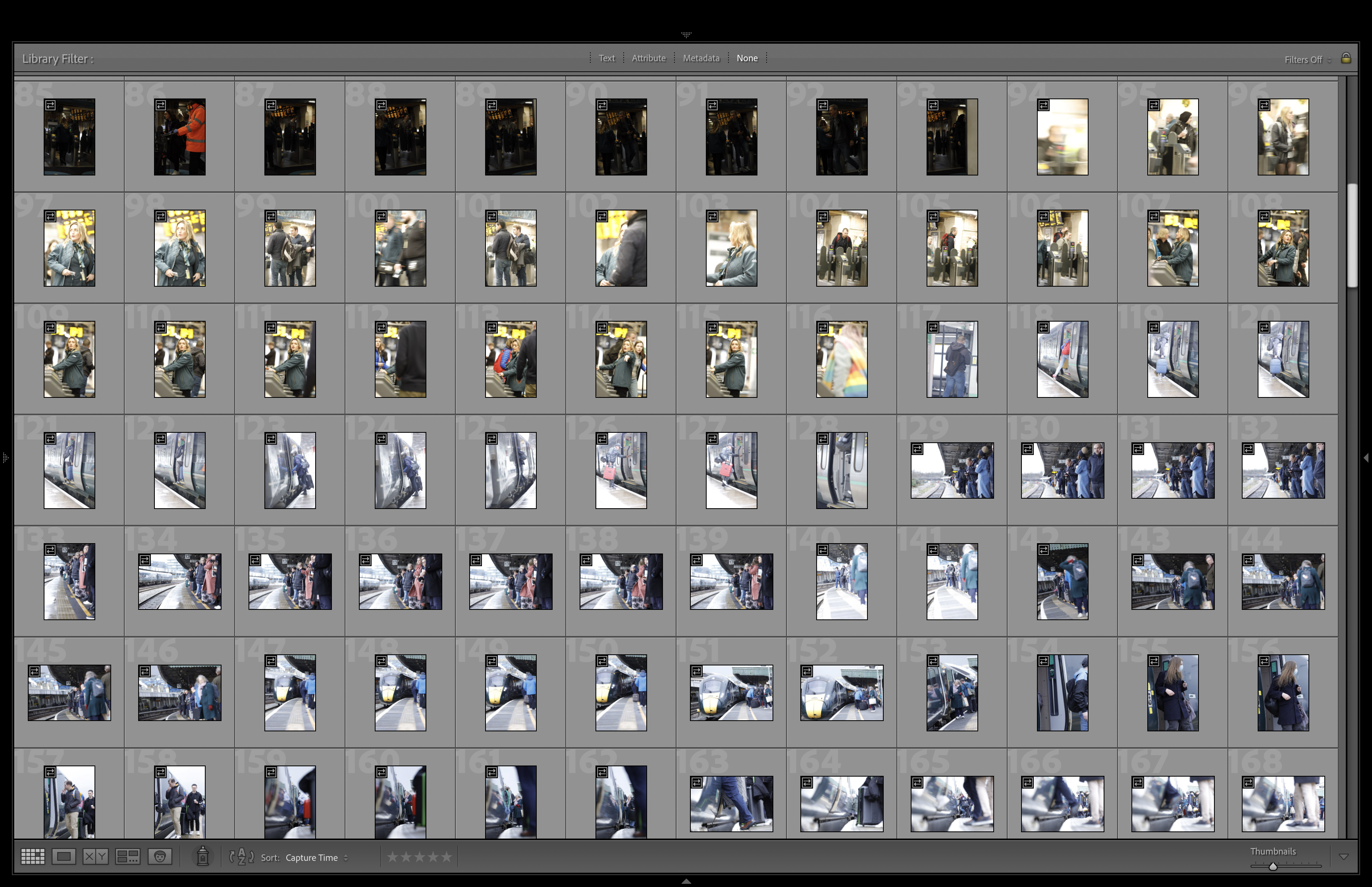Adjust the Thumbnails size slider
The image size is (1372, 887).
[1273, 866]
